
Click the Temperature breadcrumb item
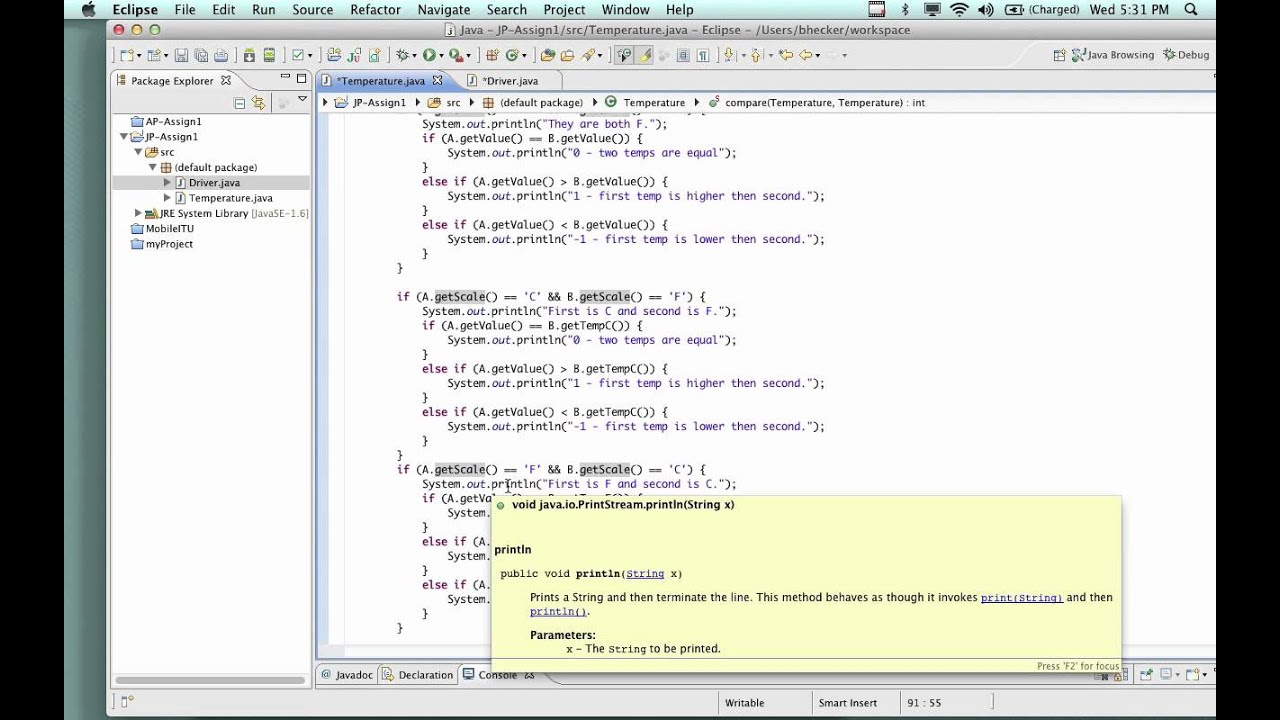click(645, 102)
